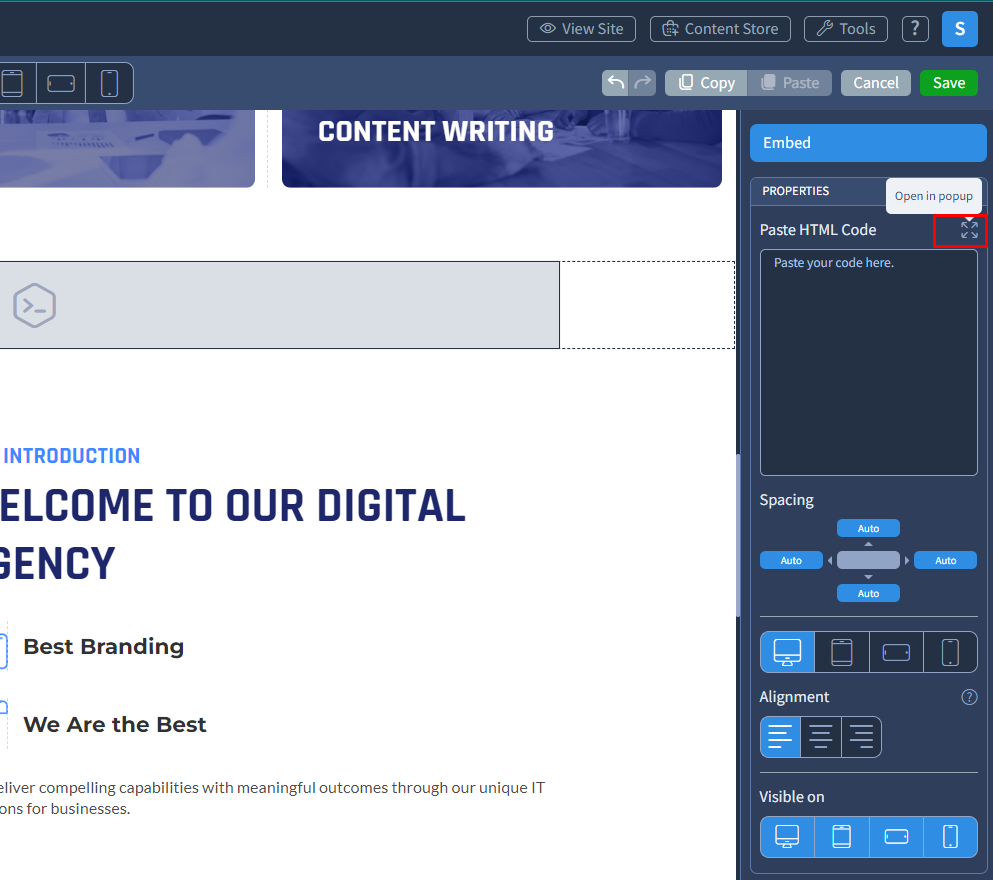Click the Paste HTML Code text area
The height and width of the screenshot is (880, 993).
[x=868, y=362]
